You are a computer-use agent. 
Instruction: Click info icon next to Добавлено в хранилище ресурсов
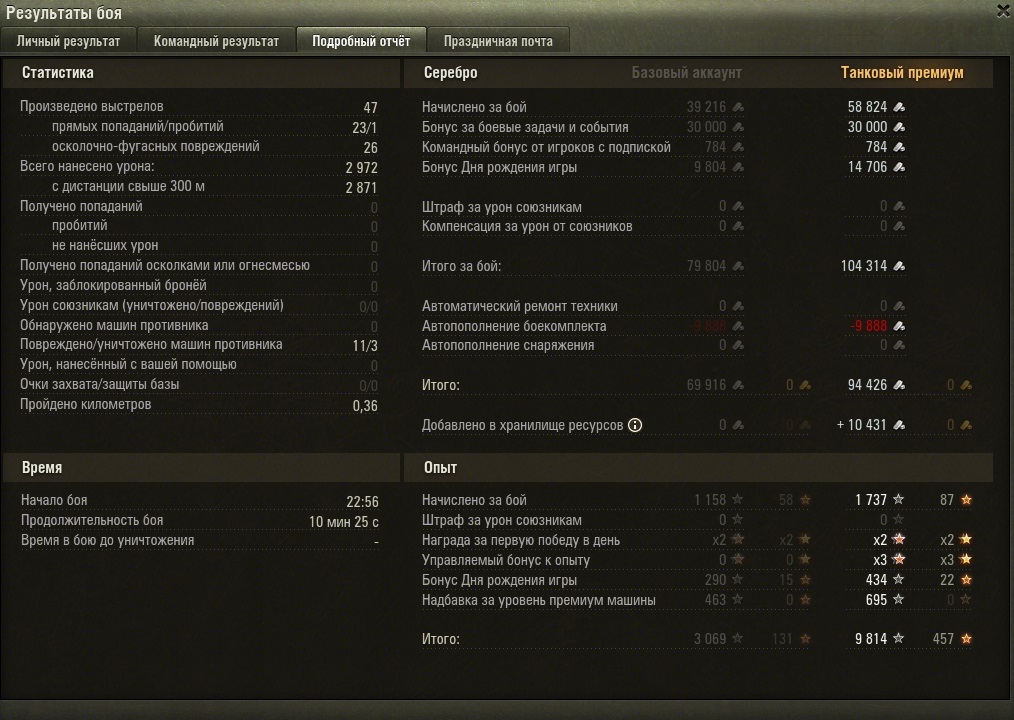635,425
